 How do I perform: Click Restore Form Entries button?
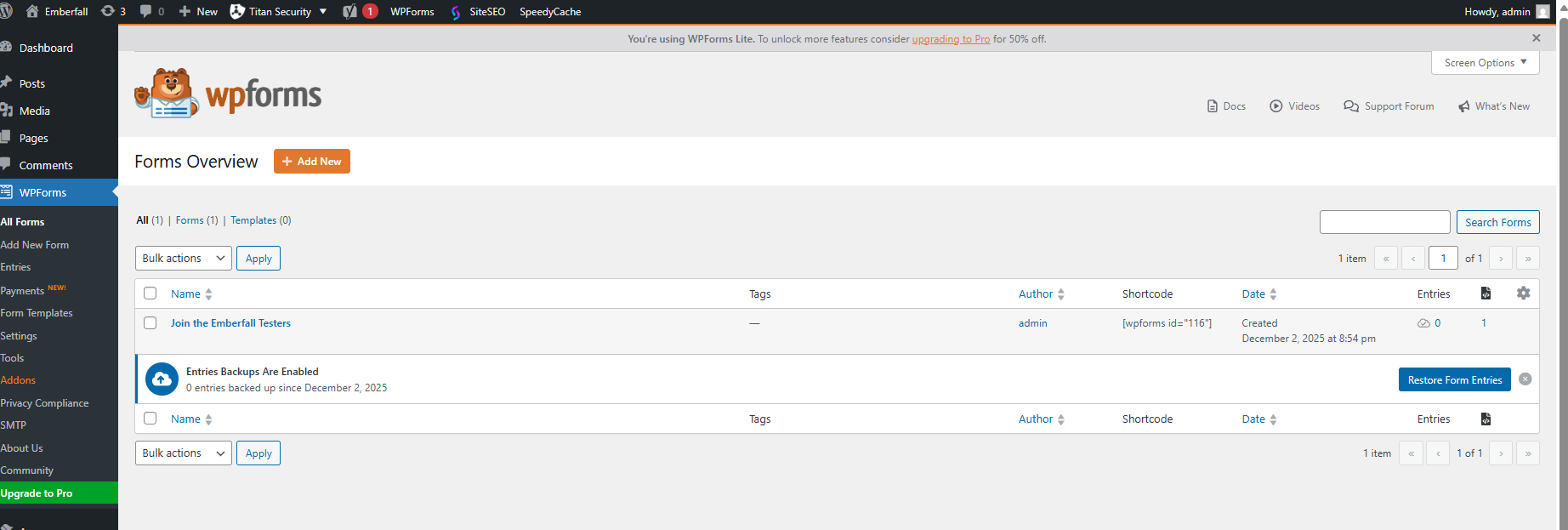pyautogui.click(x=1455, y=379)
